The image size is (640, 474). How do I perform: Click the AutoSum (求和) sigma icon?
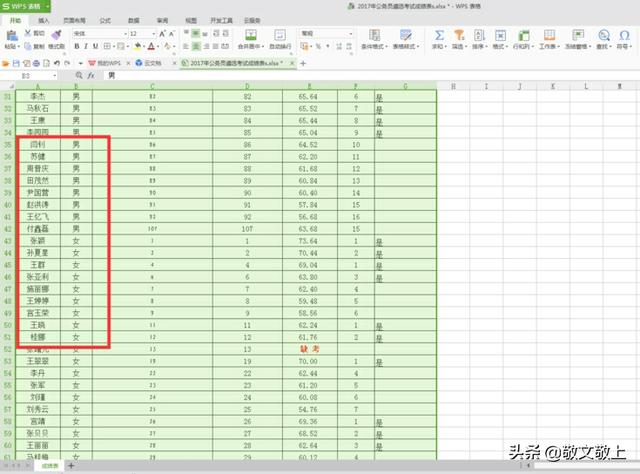(439, 36)
